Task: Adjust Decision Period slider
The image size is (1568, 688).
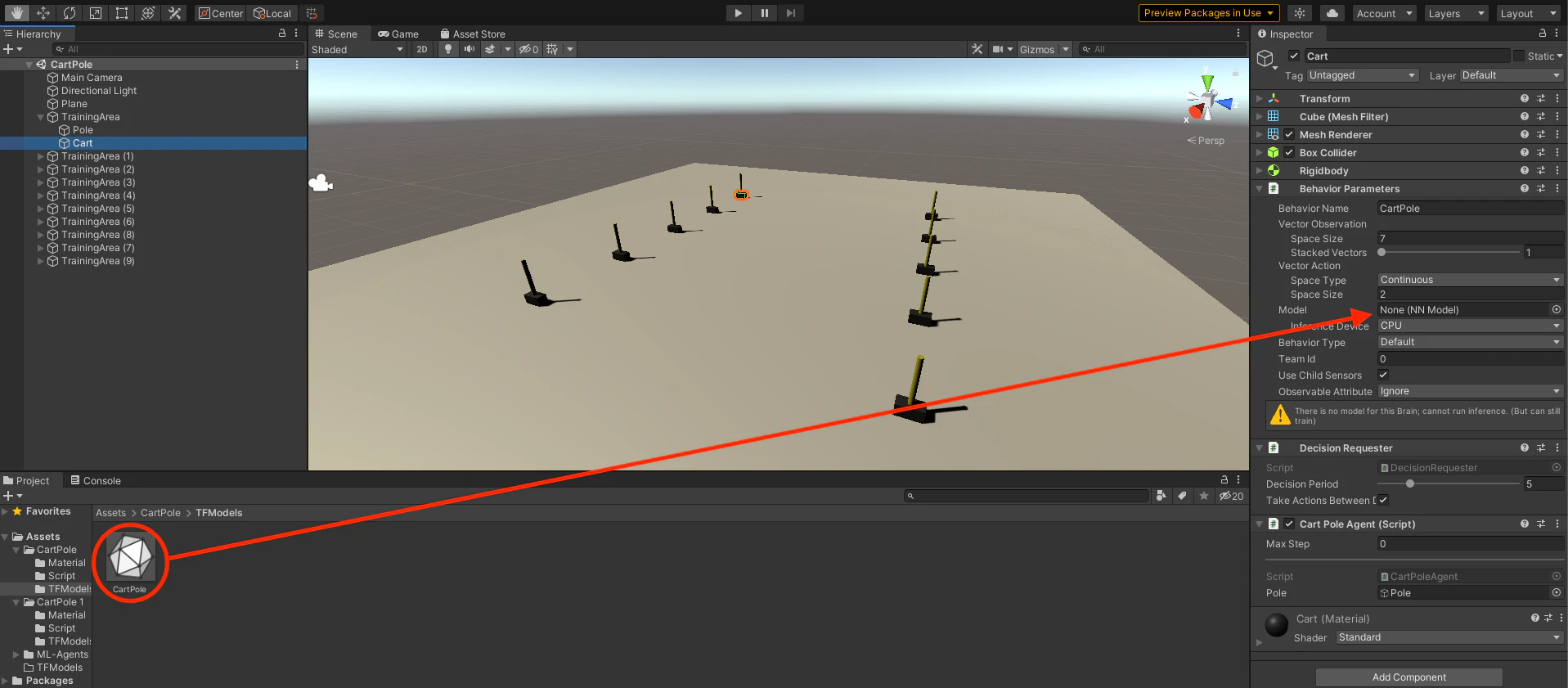Action: 1449,483
